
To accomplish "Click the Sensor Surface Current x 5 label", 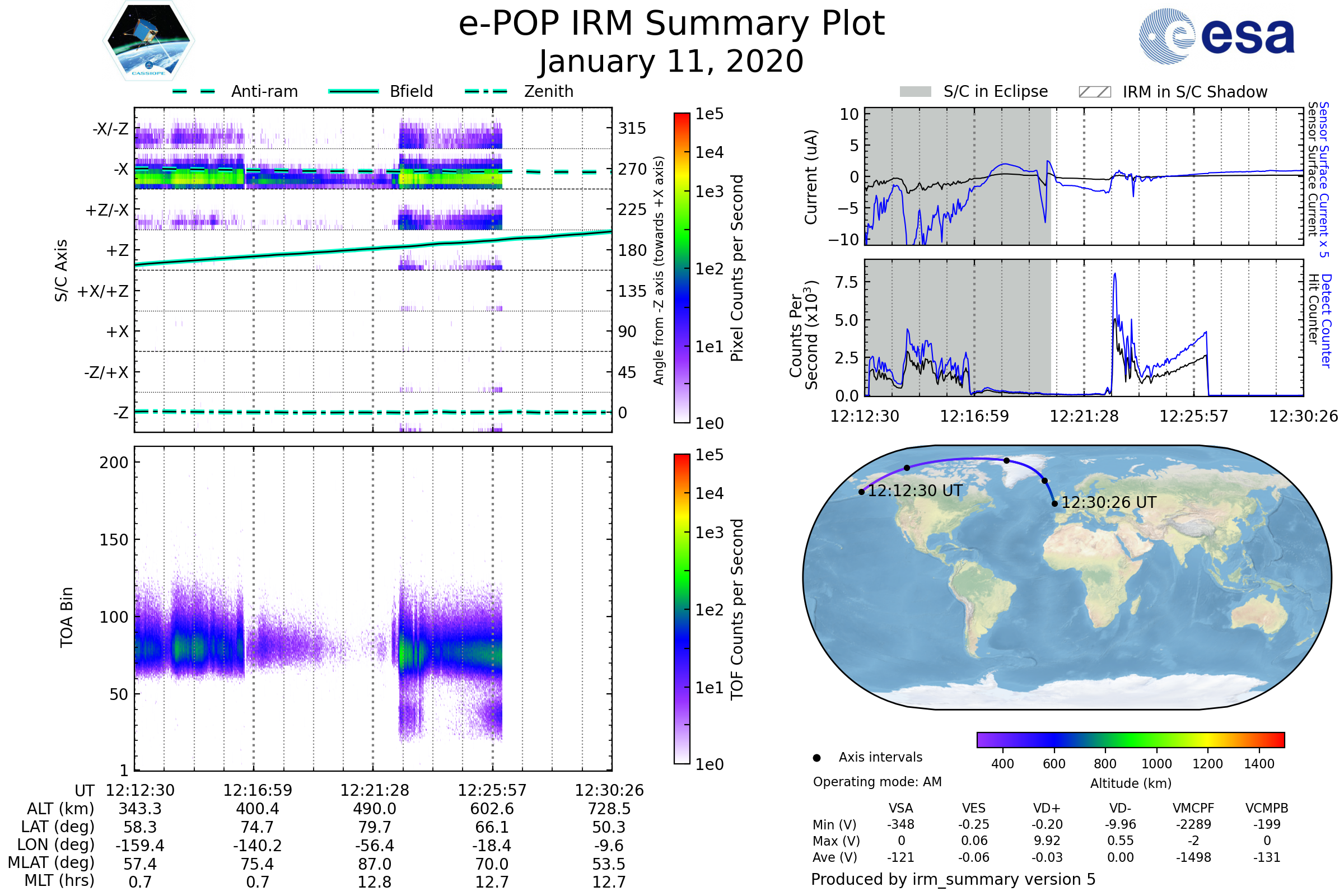I will tap(1323, 180).
